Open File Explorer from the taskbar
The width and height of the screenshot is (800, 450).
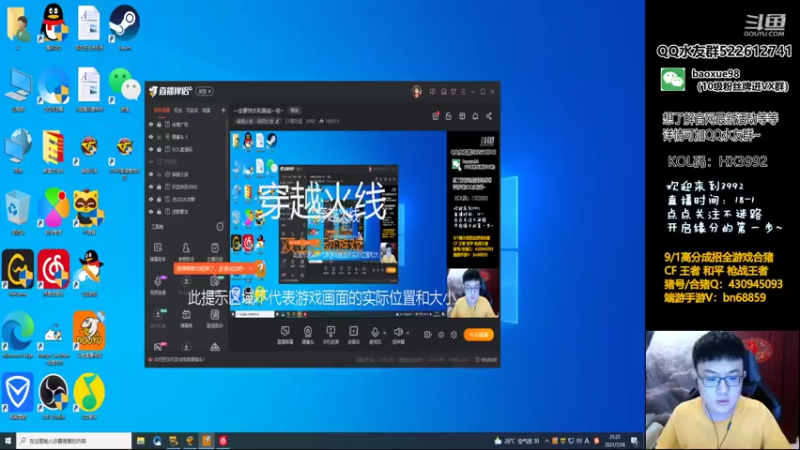(x=141, y=441)
